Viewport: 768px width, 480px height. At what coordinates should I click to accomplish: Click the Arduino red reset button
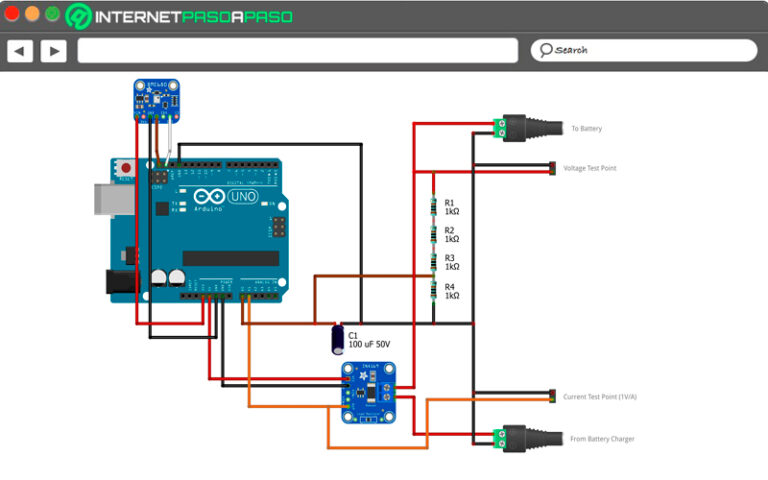point(125,167)
